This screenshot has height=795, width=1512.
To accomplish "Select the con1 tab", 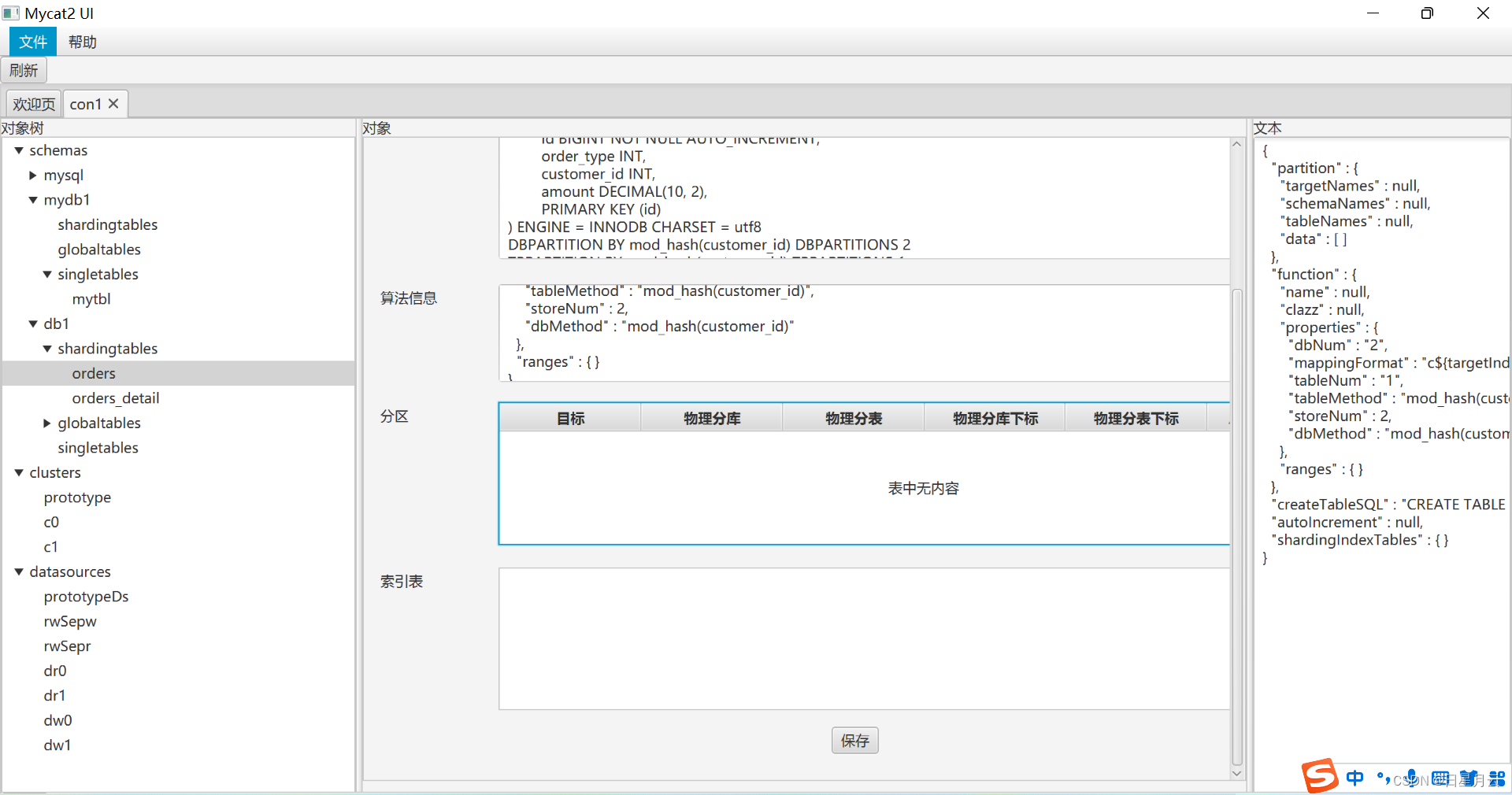I will pyautogui.click(x=85, y=104).
